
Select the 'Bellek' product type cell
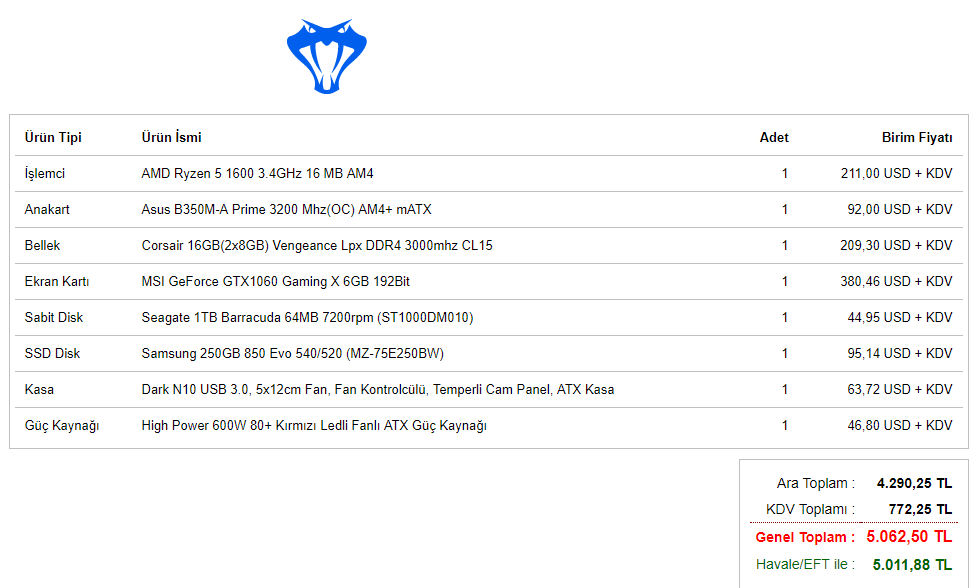point(42,245)
